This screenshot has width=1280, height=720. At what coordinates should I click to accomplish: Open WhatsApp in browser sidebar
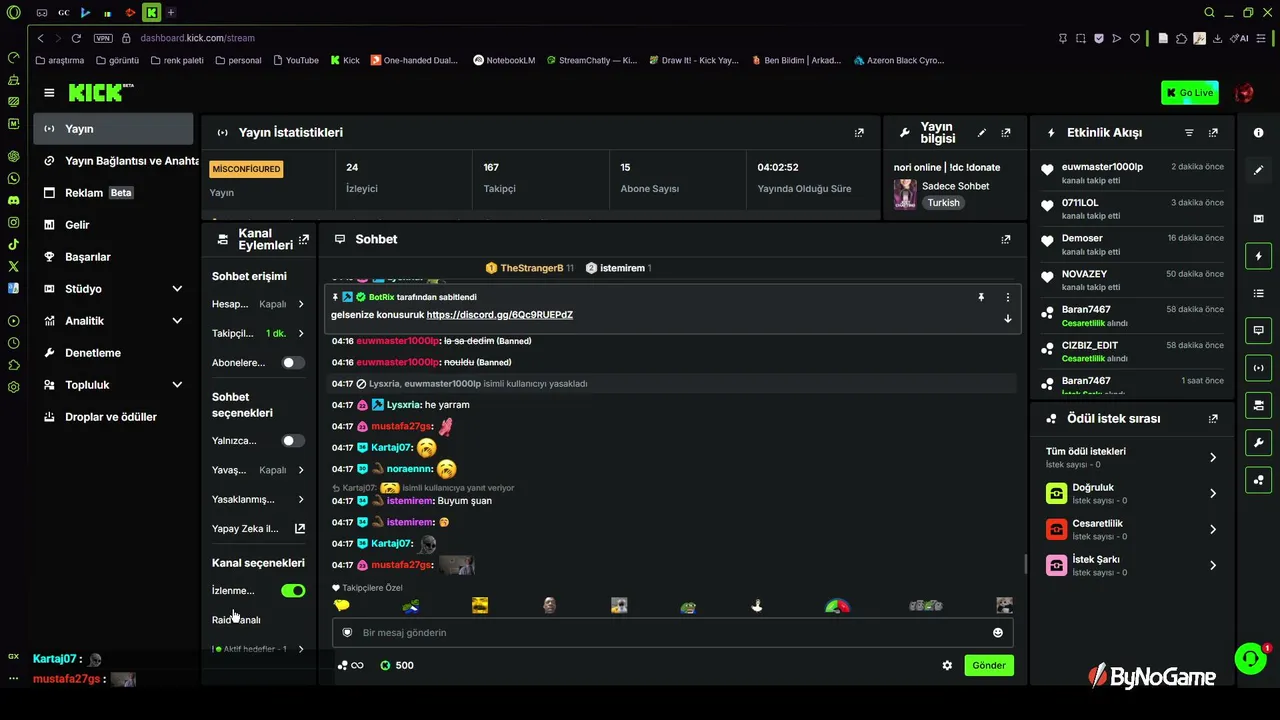click(13, 178)
